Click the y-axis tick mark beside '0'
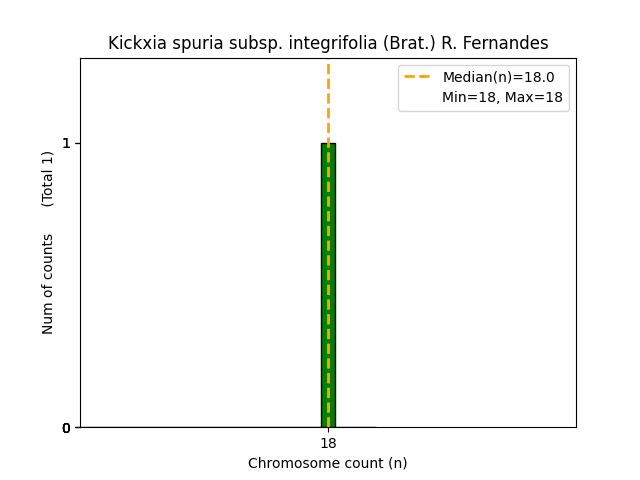 (78, 427)
